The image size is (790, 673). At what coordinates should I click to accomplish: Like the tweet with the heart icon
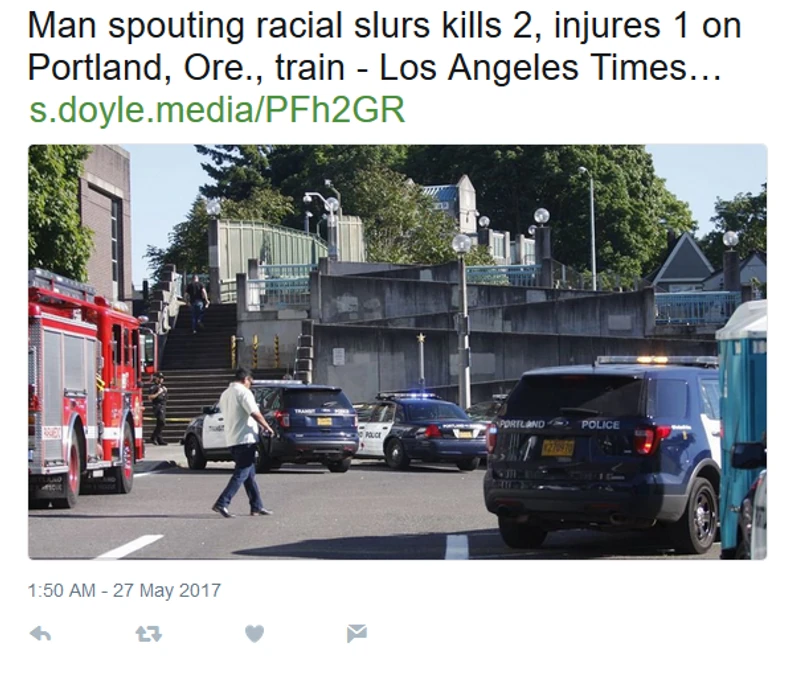(254, 633)
